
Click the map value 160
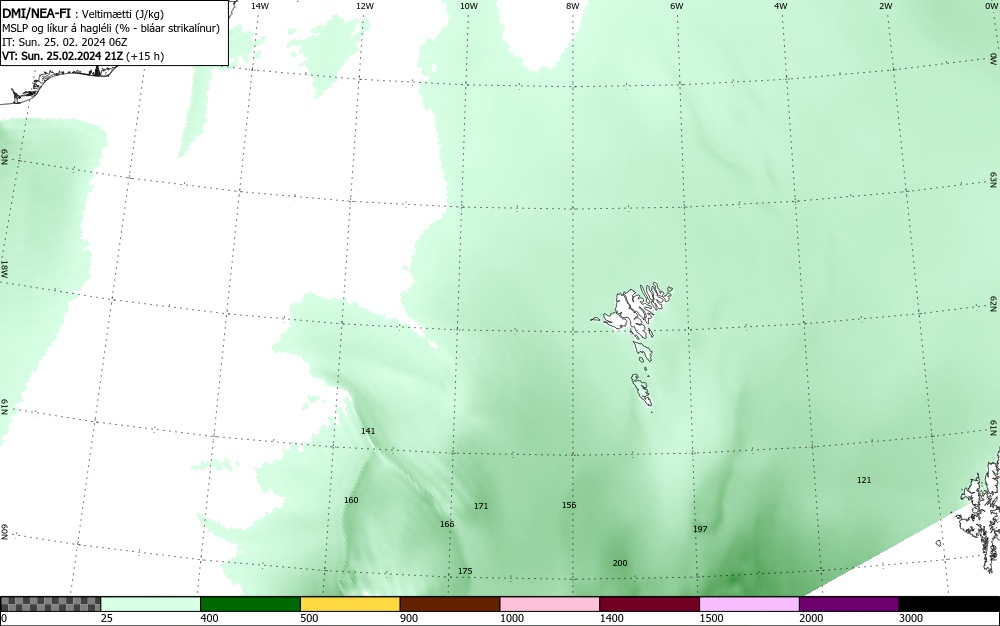(x=351, y=500)
